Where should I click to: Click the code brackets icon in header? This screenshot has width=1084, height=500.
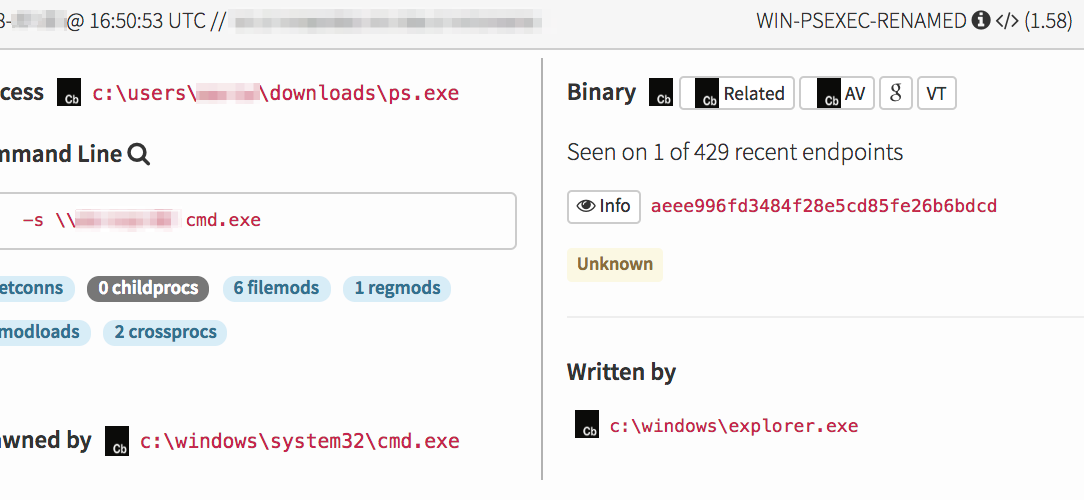pyautogui.click(x=1006, y=20)
